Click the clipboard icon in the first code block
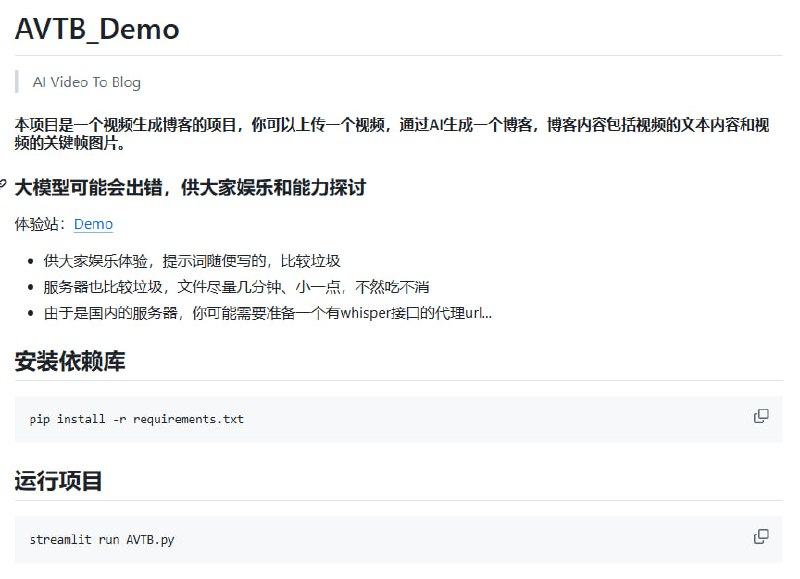Screen dimensions: 800x579 point(761,414)
